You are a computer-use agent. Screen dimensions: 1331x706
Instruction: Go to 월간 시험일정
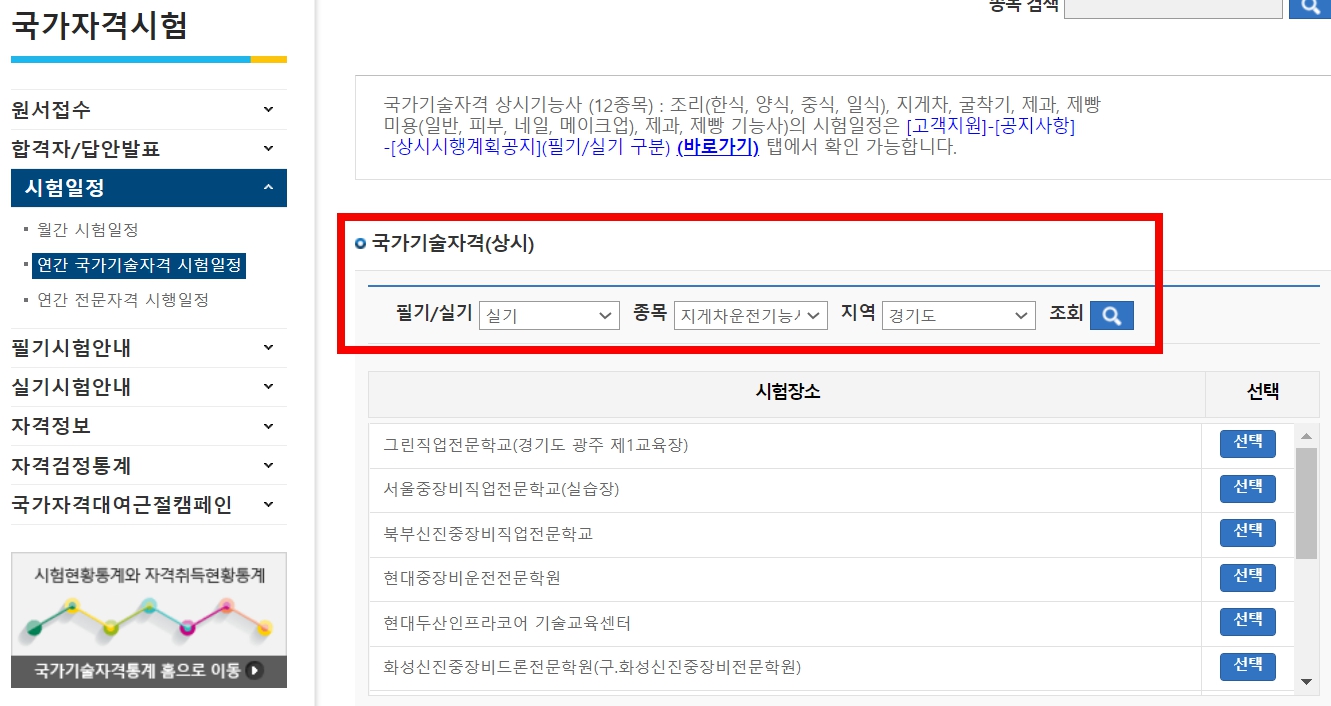click(88, 230)
